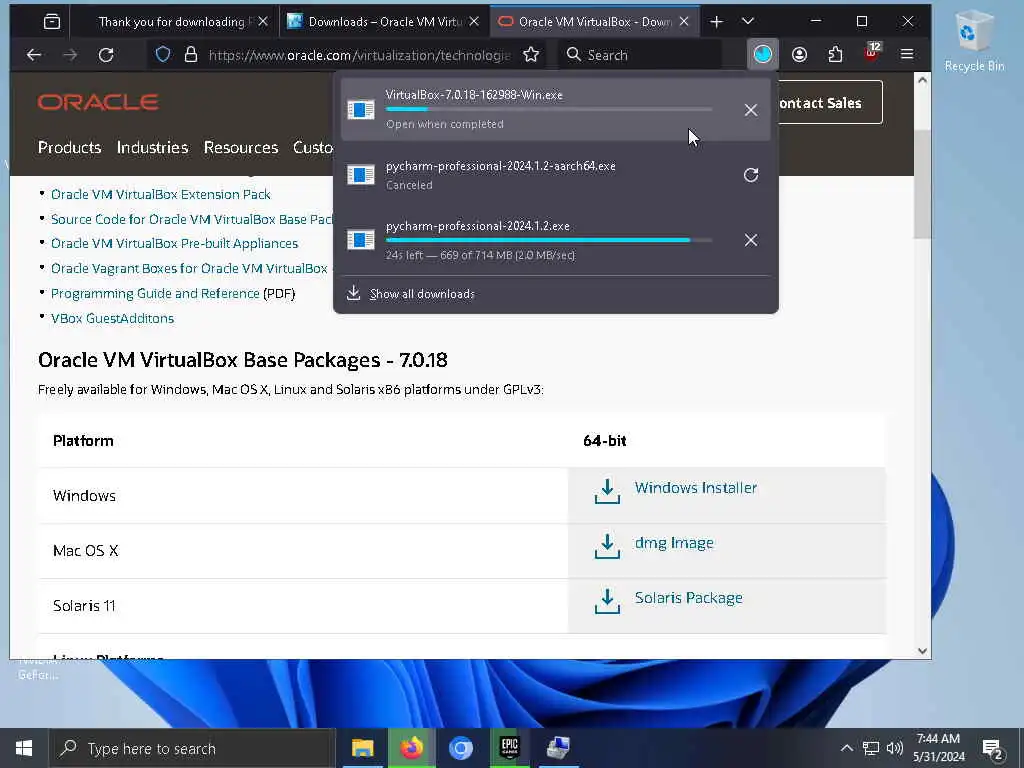Click the Contact Sales button
Viewport: 1024px width, 768px height.
click(829, 103)
